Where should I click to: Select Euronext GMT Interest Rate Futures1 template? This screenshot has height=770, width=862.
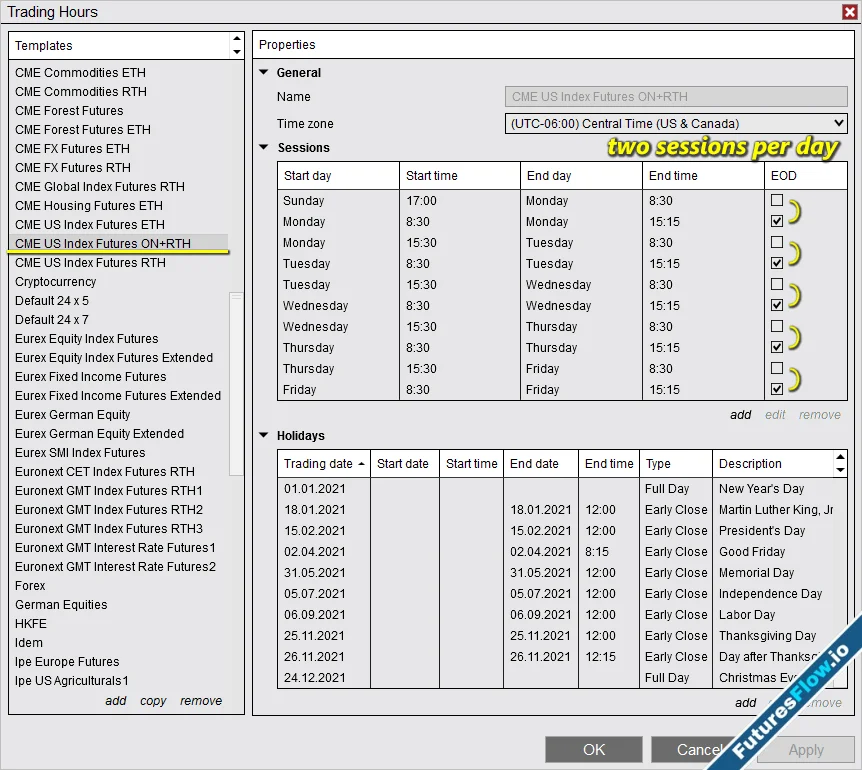coord(115,547)
